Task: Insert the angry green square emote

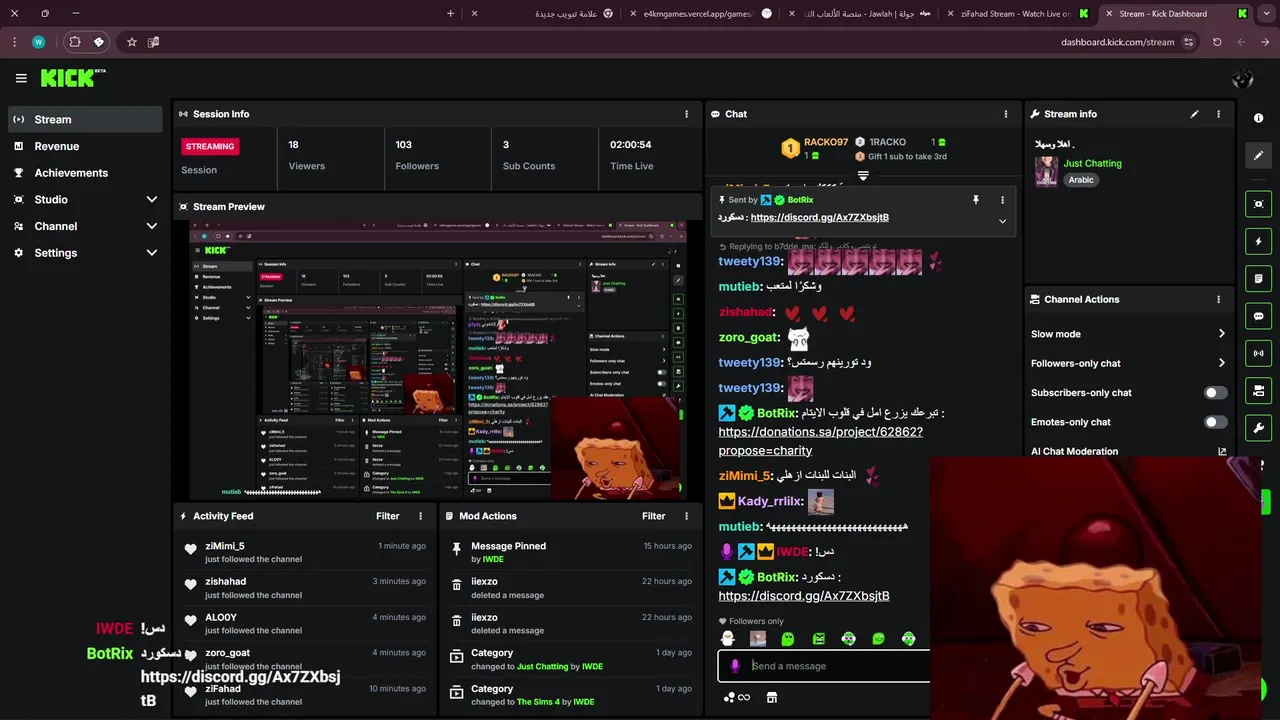Action: tap(818, 639)
